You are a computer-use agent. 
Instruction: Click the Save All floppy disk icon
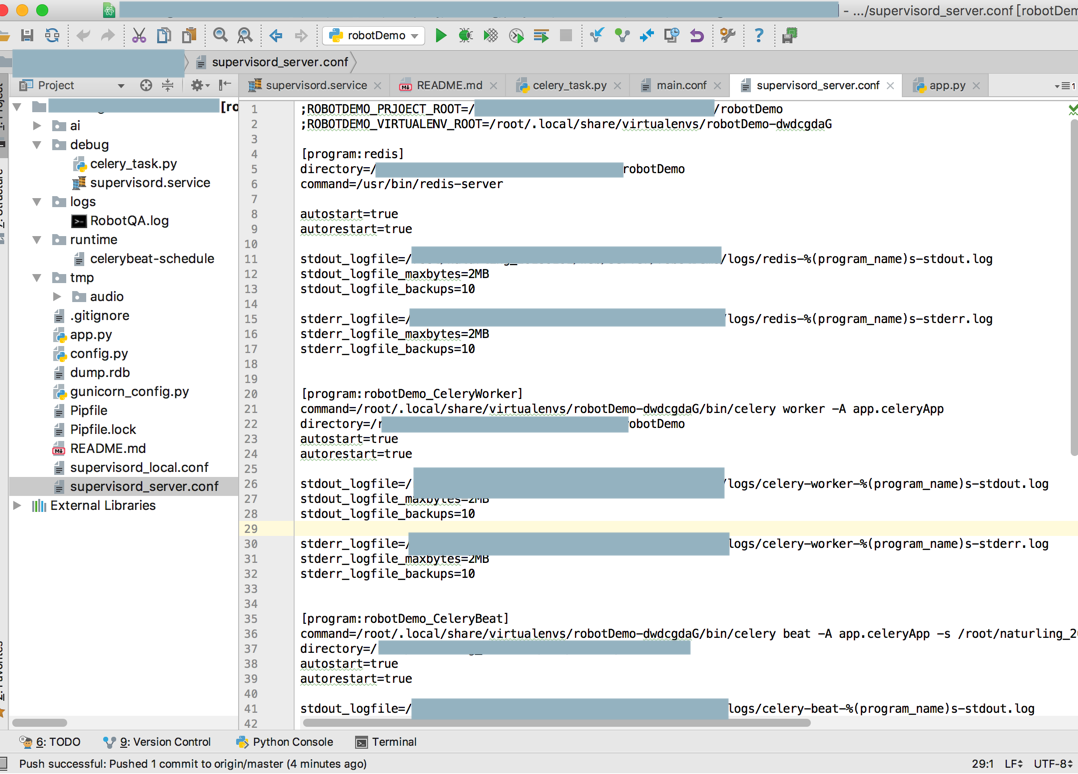27,36
